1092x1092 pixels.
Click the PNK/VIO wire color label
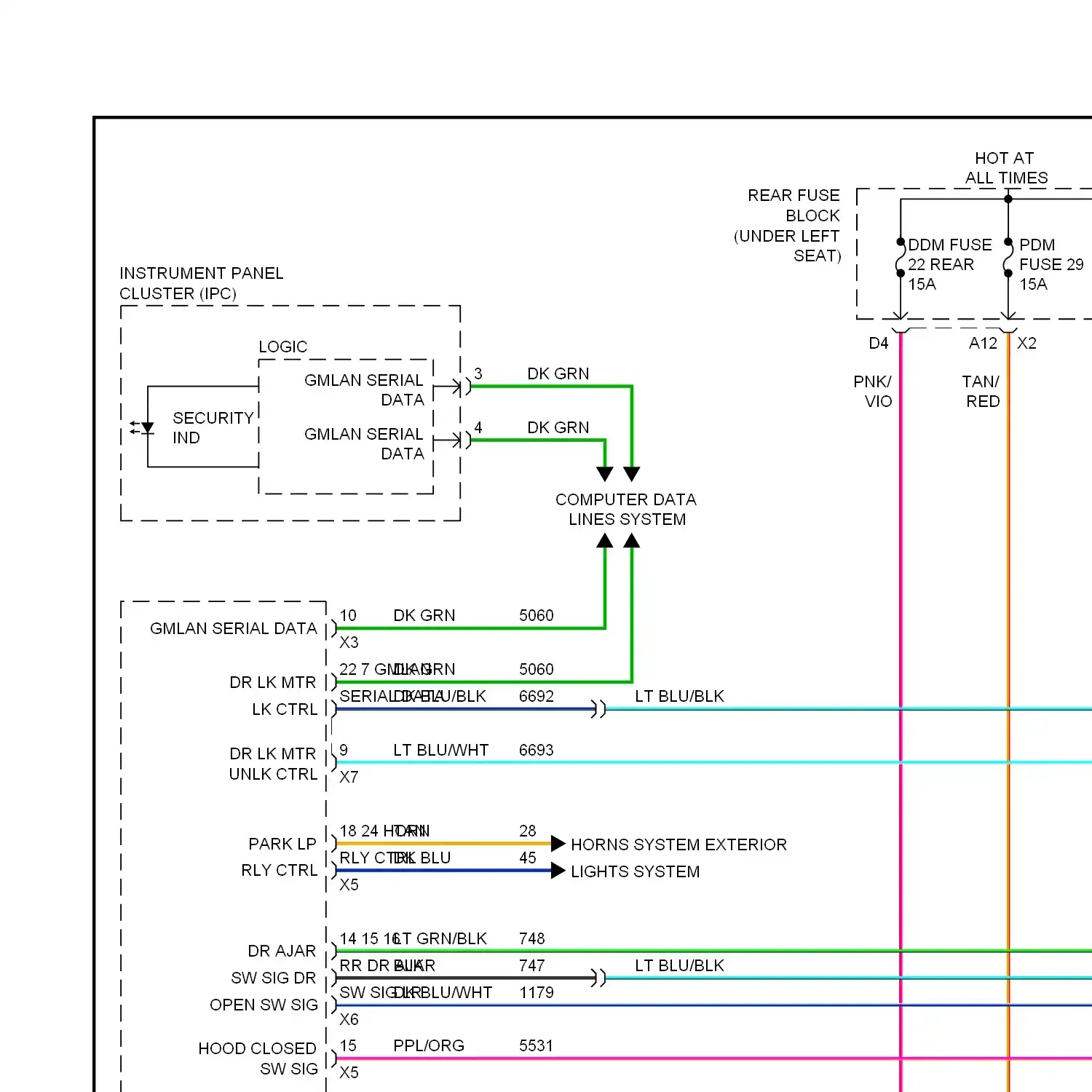[873, 391]
